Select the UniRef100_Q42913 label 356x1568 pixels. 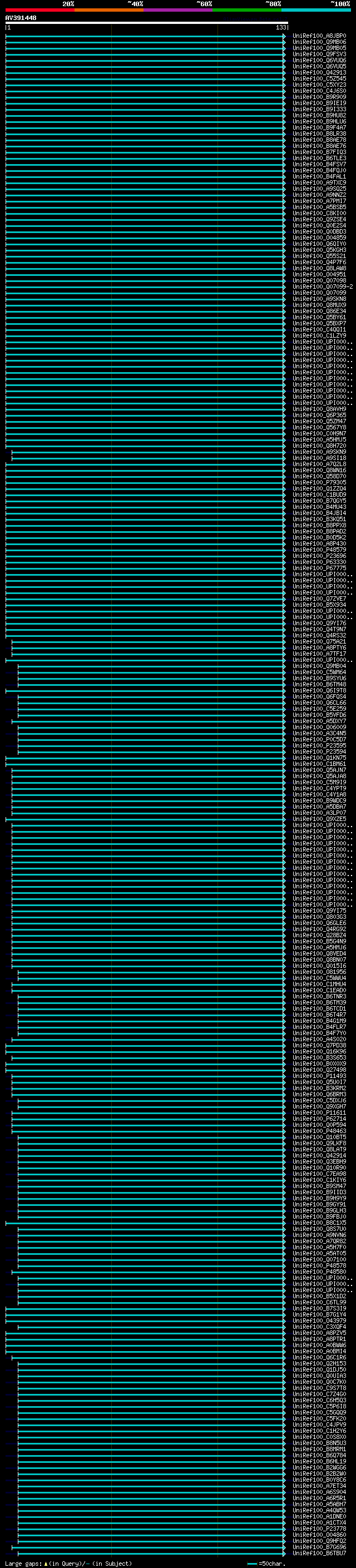click(x=319, y=72)
